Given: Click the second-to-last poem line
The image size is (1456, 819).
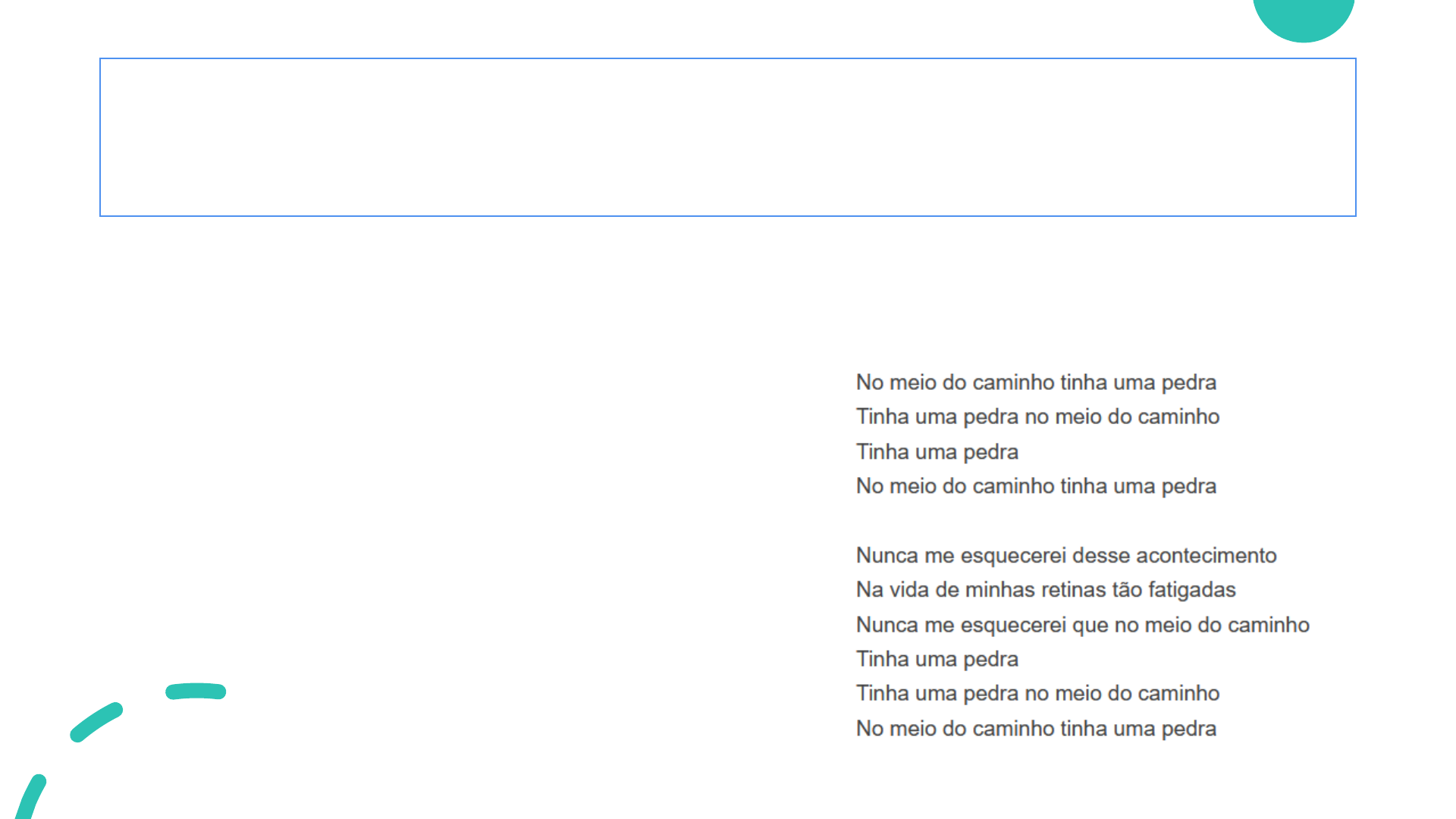Looking at the screenshot, I should click(1037, 693).
